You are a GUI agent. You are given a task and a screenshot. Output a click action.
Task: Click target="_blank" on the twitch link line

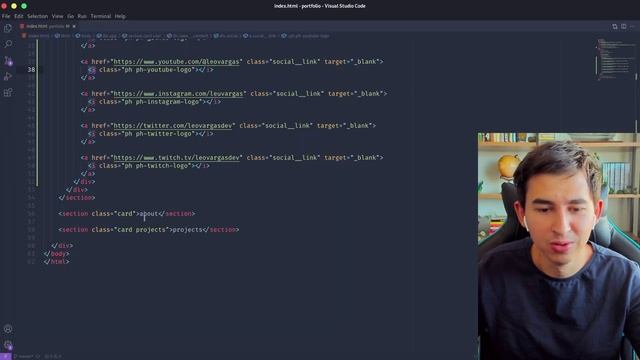[x=352, y=158]
